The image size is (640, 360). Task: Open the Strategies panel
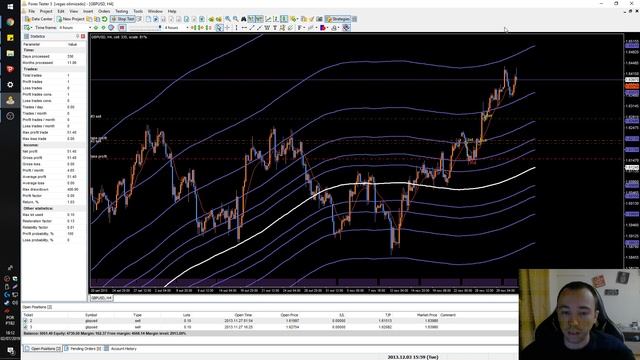point(338,19)
